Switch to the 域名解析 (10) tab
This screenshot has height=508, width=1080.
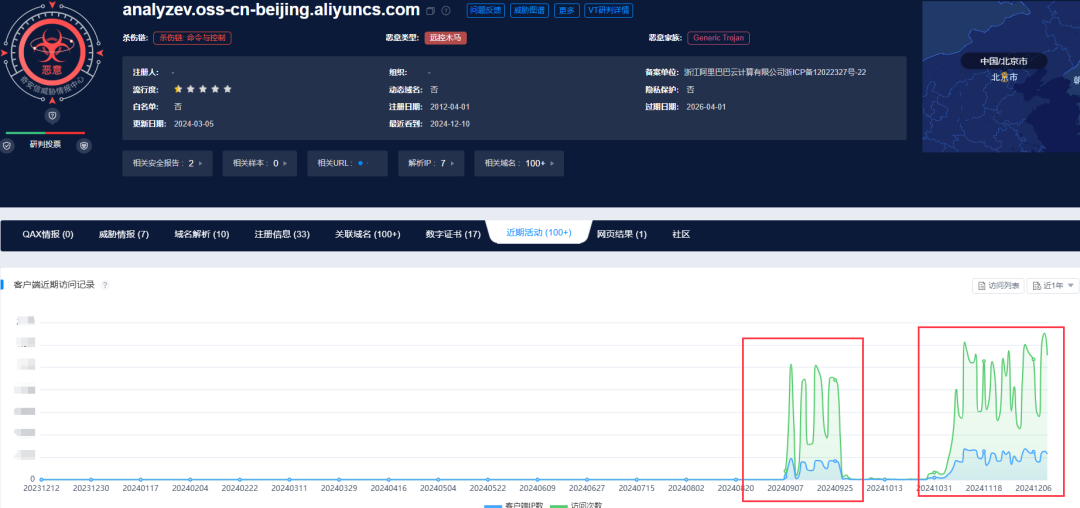point(201,234)
